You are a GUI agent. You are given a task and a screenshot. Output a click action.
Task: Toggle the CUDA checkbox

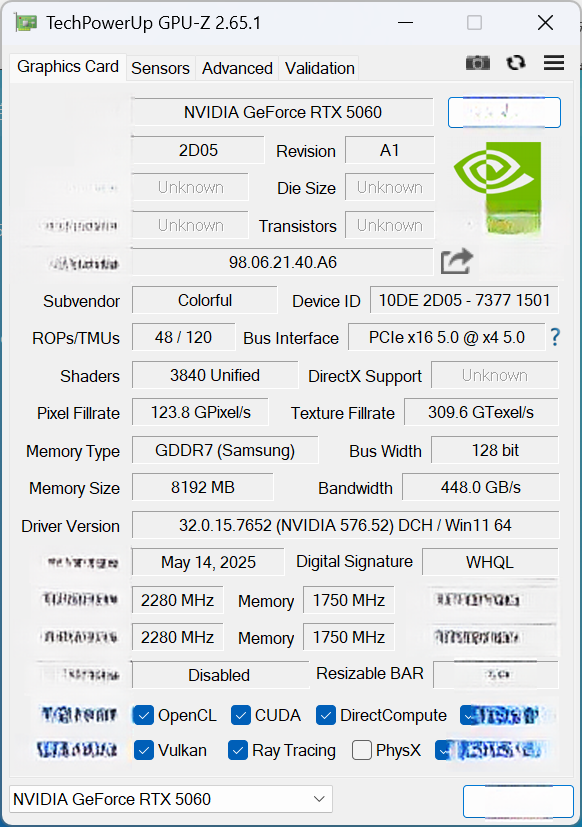click(x=240, y=716)
